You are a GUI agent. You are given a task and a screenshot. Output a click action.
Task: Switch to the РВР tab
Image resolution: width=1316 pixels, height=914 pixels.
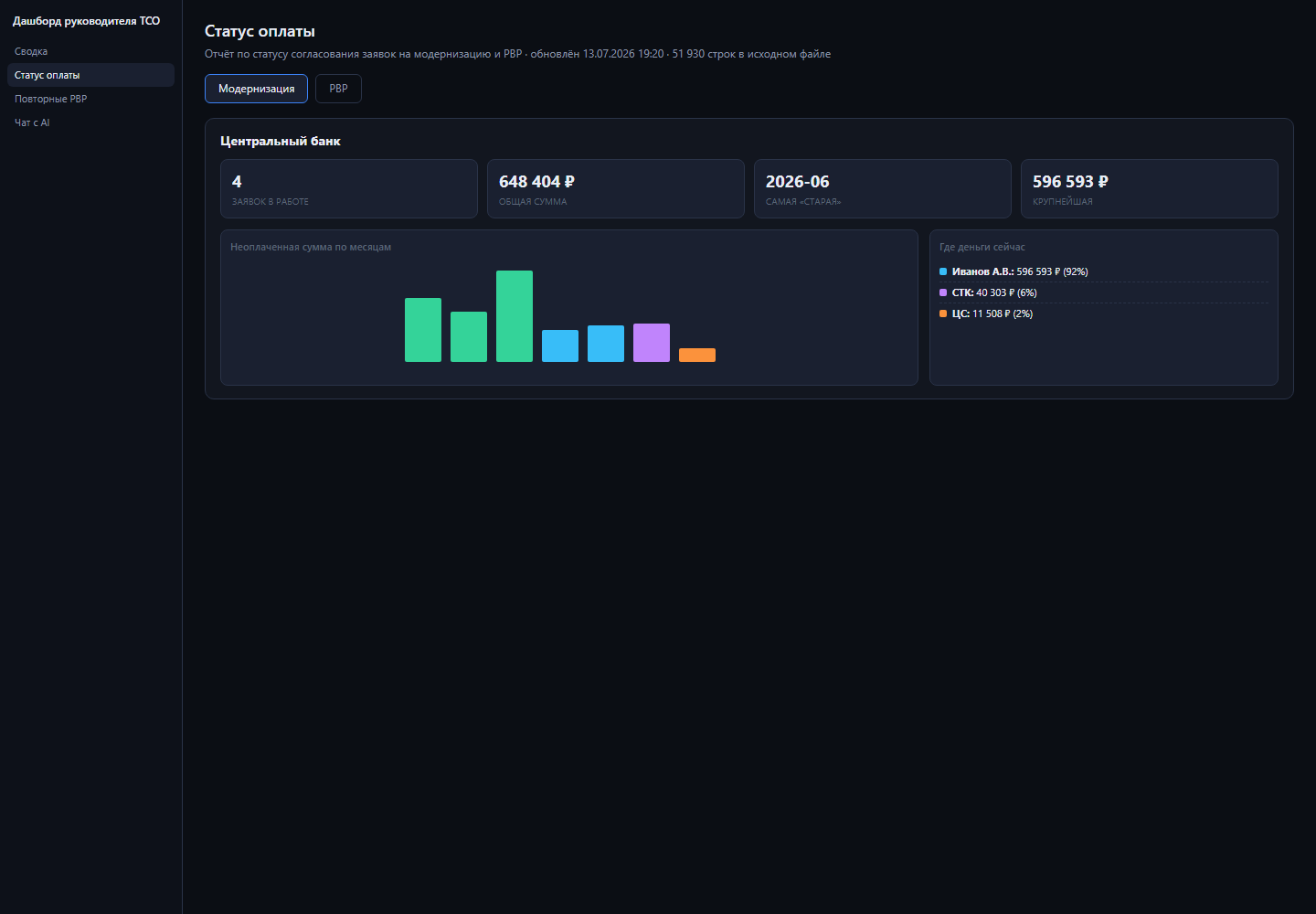point(338,89)
